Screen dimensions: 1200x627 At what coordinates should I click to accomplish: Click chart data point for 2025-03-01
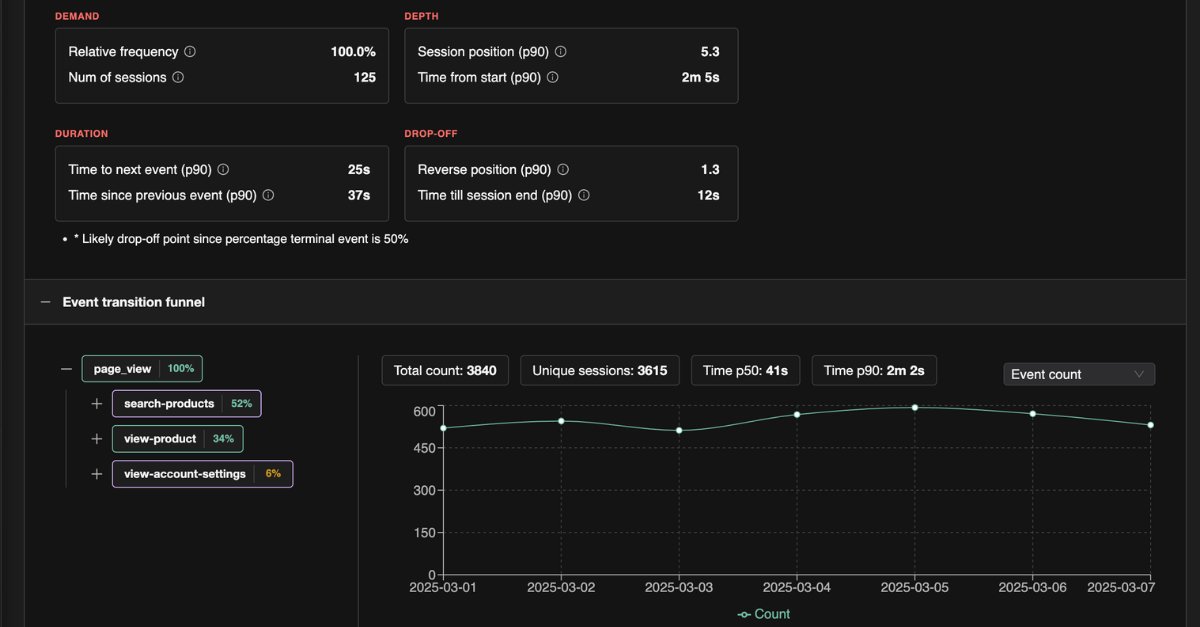pyautogui.click(x=443, y=428)
